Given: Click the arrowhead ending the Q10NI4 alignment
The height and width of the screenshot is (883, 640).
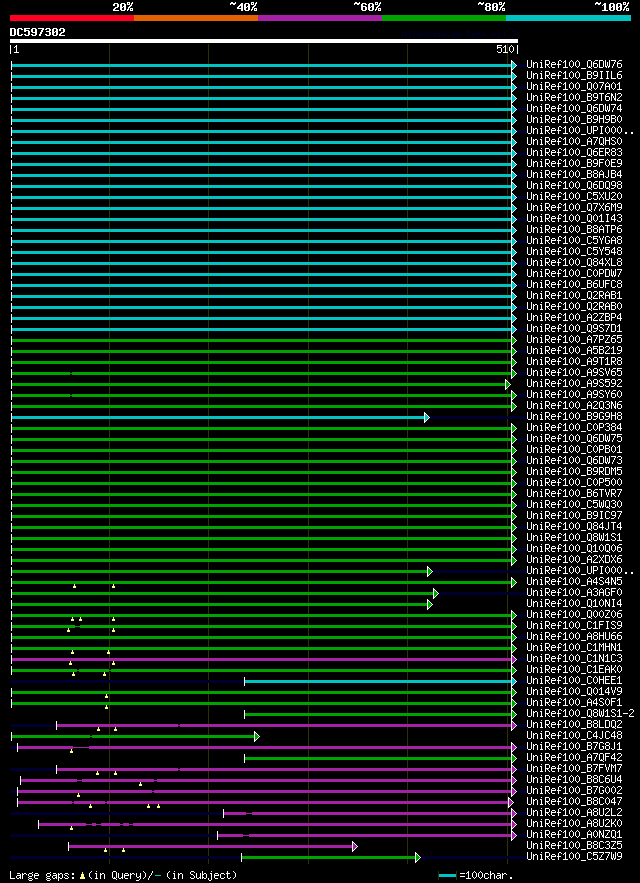Looking at the screenshot, I should tap(429, 604).
